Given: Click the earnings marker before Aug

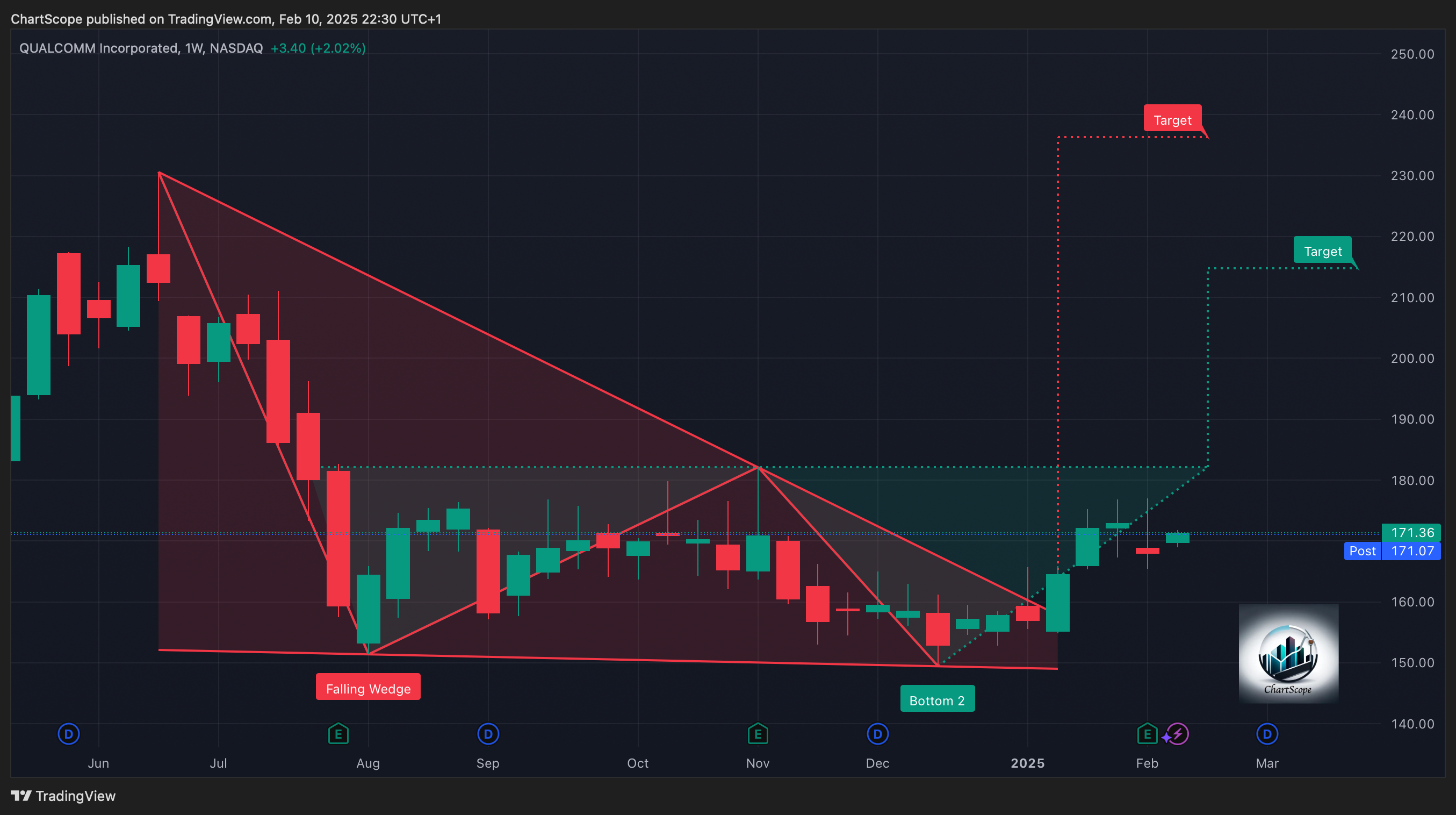Looking at the screenshot, I should click(x=338, y=734).
